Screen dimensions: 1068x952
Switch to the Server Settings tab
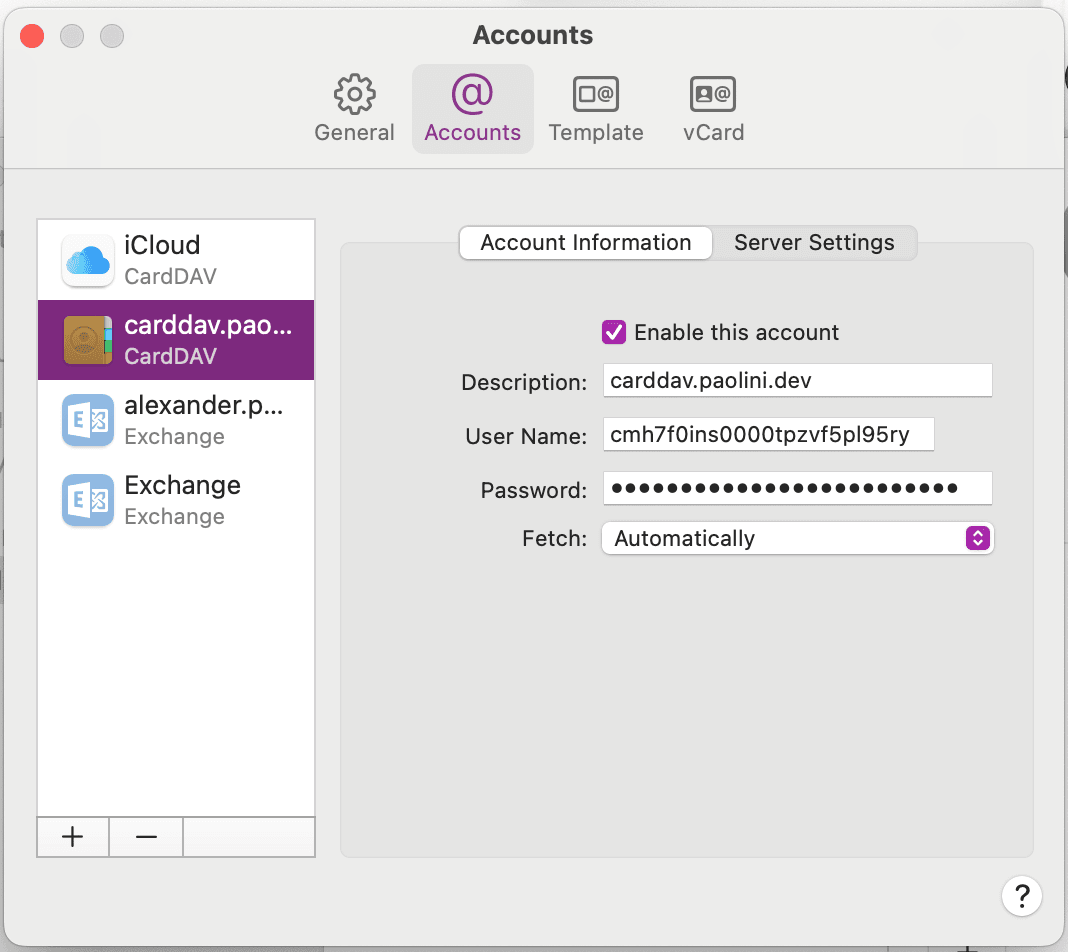tap(814, 242)
